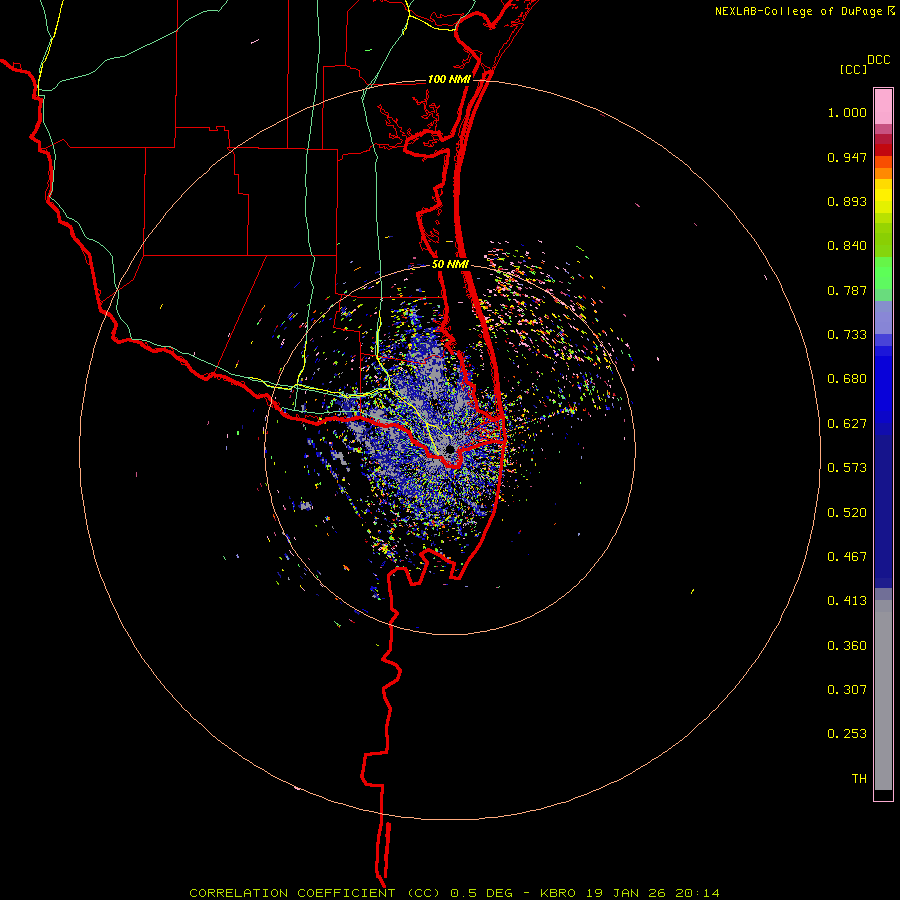Select the 0.520 scale value
This screenshot has width=900, height=900.
point(847,513)
